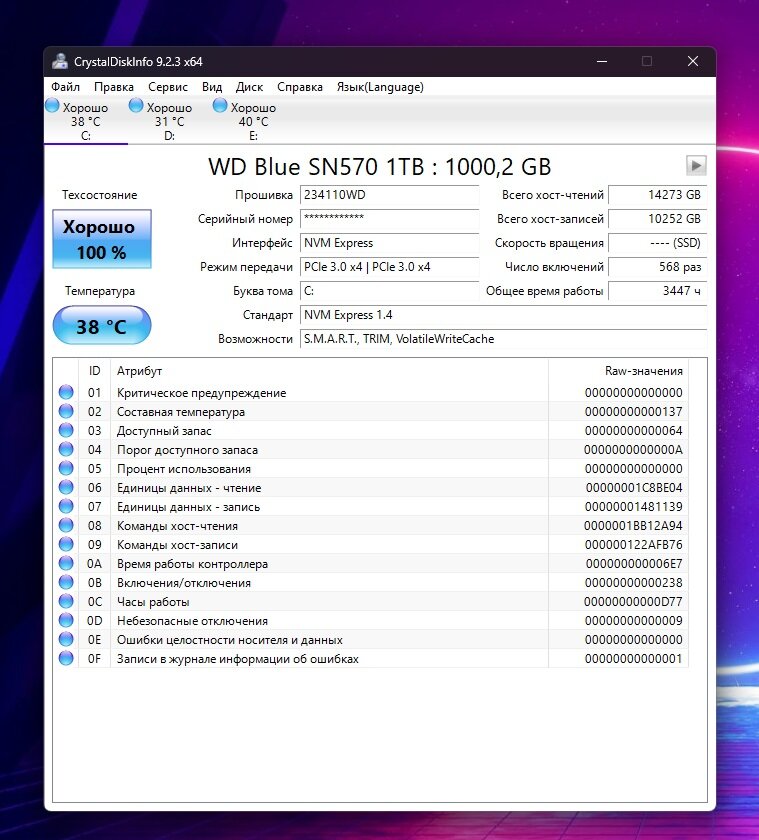Viewport: 759px width, 840px height.
Task: Click the ID column header
Action: pos(94,371)
